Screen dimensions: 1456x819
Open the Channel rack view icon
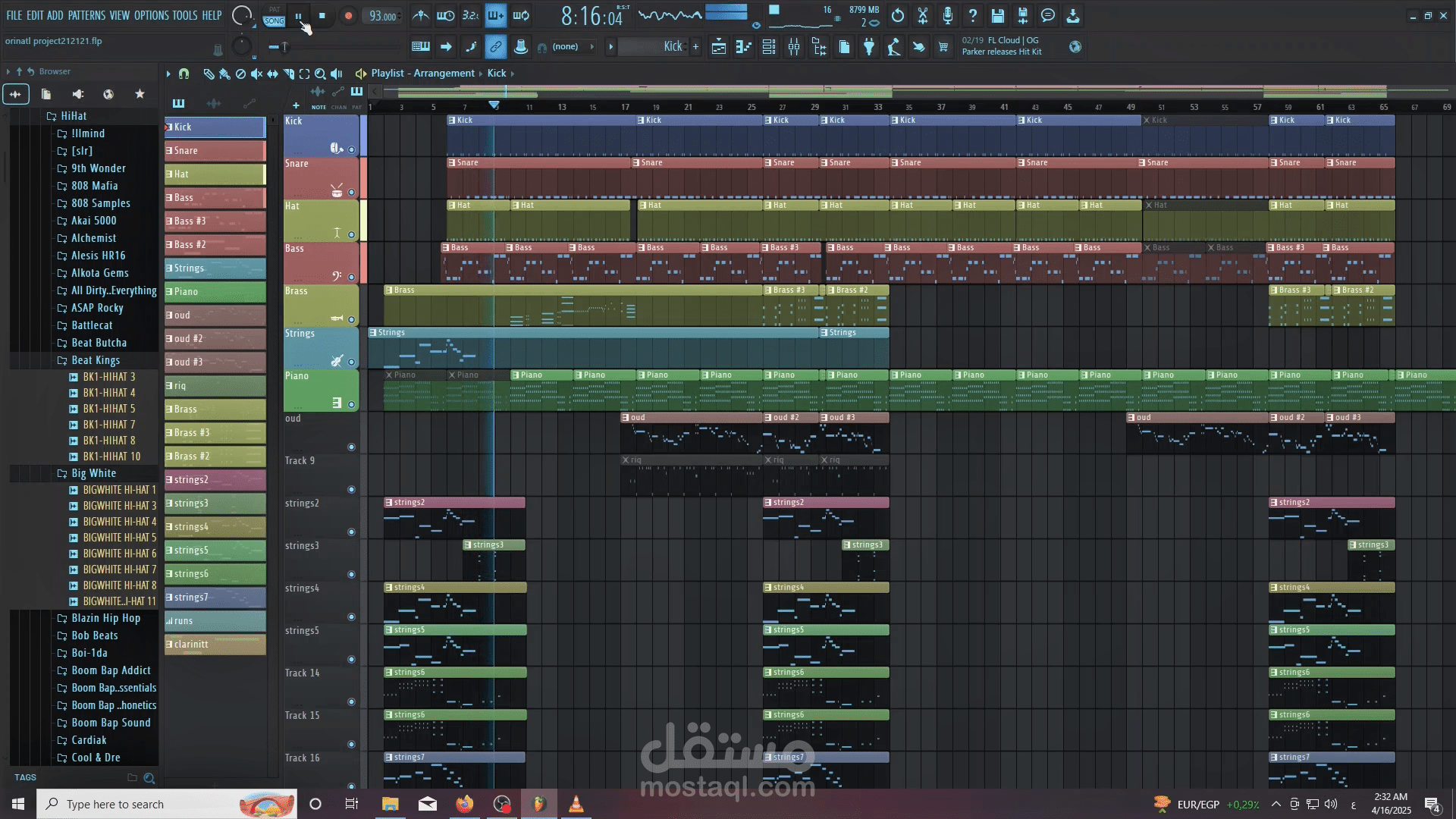769,47
